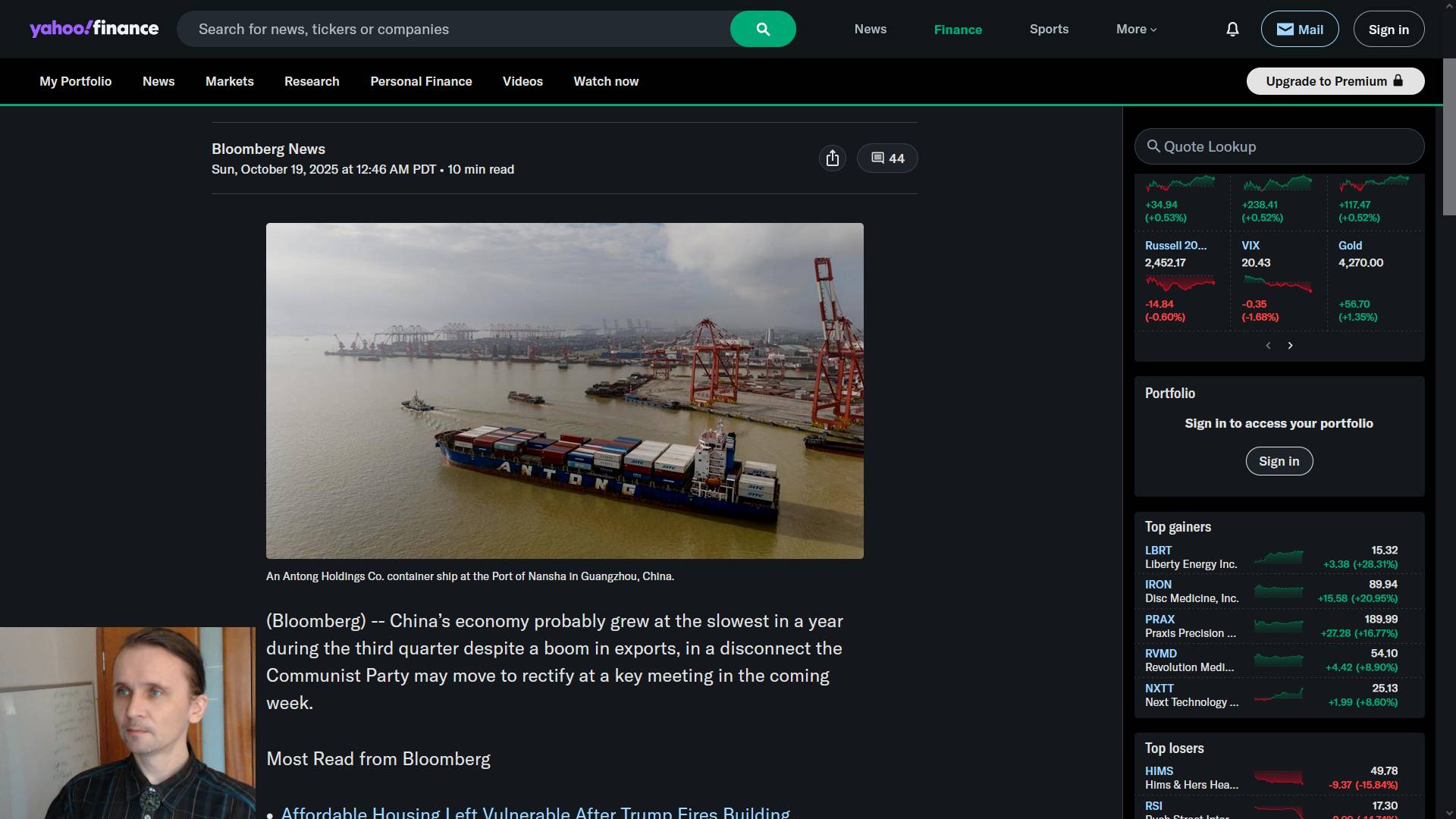Open the Markets navigation menu

pyautogui.click(x=229, y=81)
